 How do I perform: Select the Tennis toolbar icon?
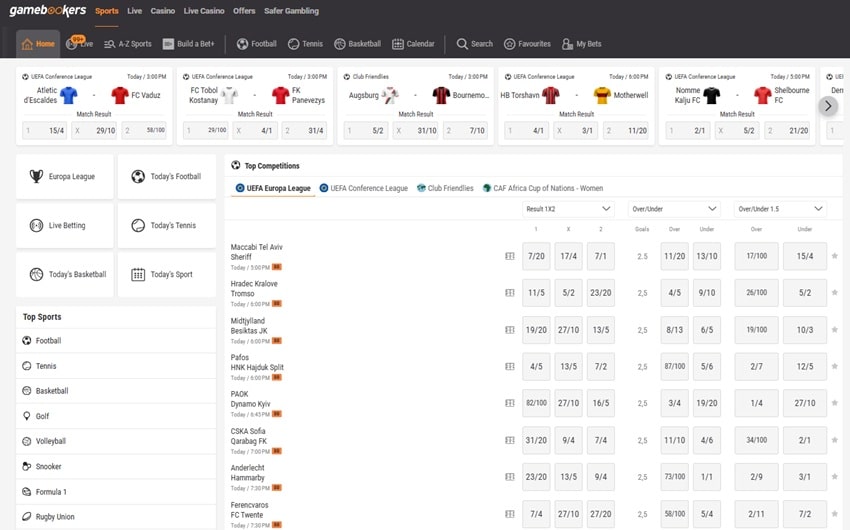click(305, 44)
